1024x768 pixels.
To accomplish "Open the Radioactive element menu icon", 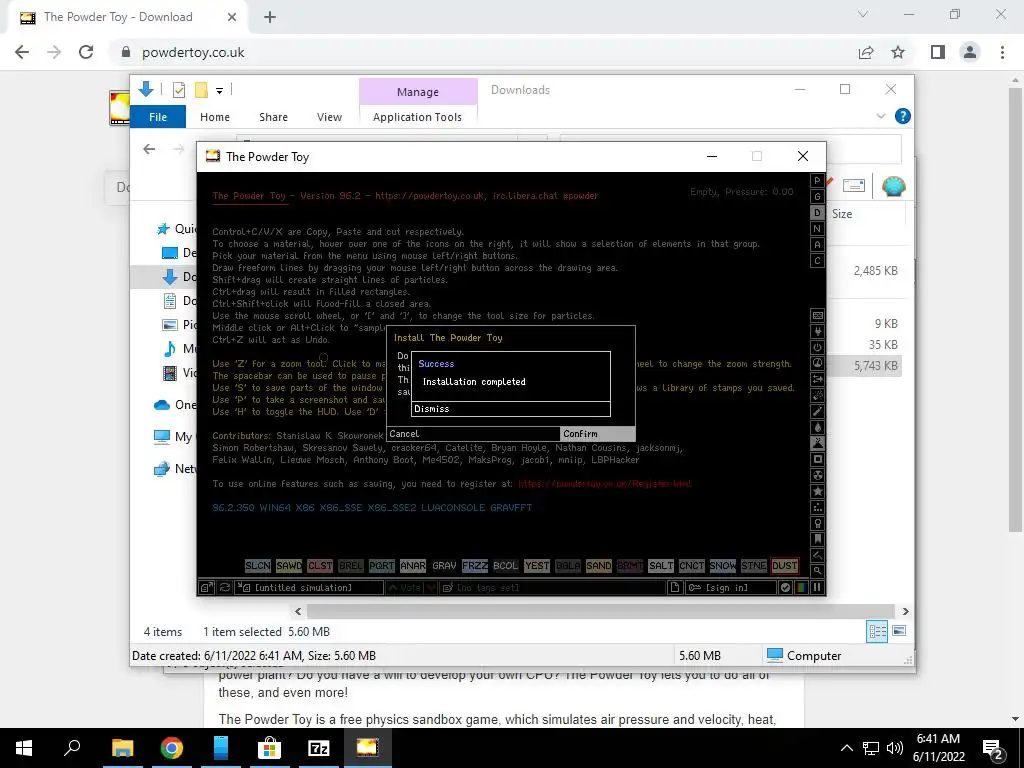I will click(817, 475).
